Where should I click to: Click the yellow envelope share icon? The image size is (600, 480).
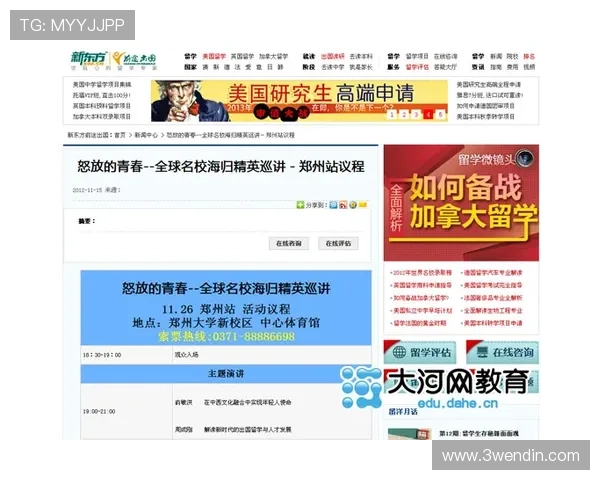click(363, 205)
